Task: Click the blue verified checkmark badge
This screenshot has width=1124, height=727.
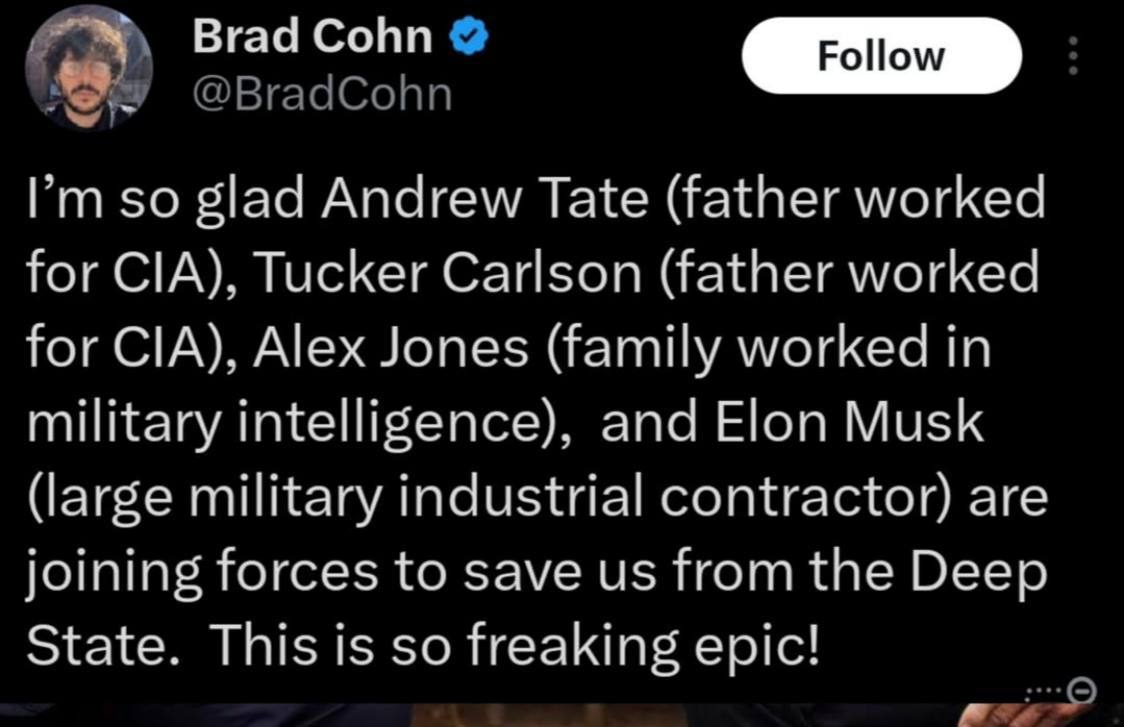Action: tap(469, 36)
